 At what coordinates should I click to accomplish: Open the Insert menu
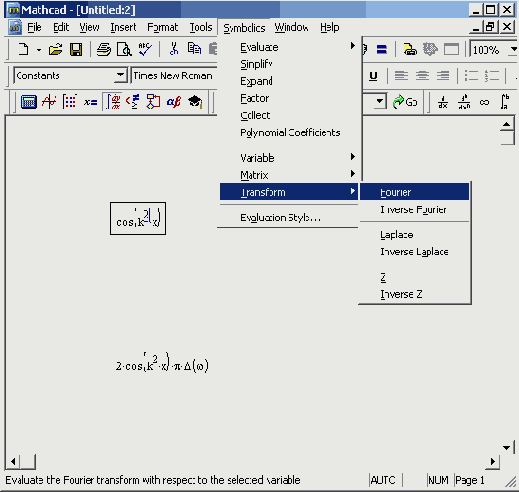123,27
